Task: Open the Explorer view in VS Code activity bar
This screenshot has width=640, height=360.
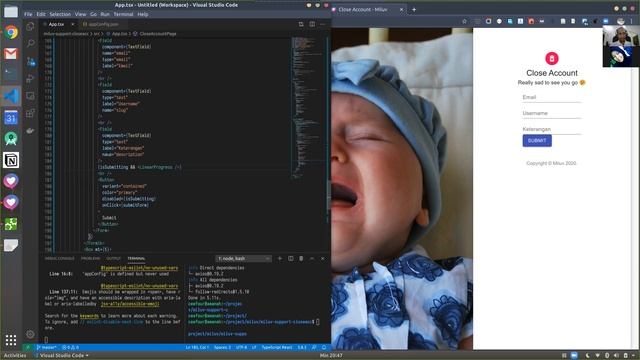Action: tap(30, 27)
